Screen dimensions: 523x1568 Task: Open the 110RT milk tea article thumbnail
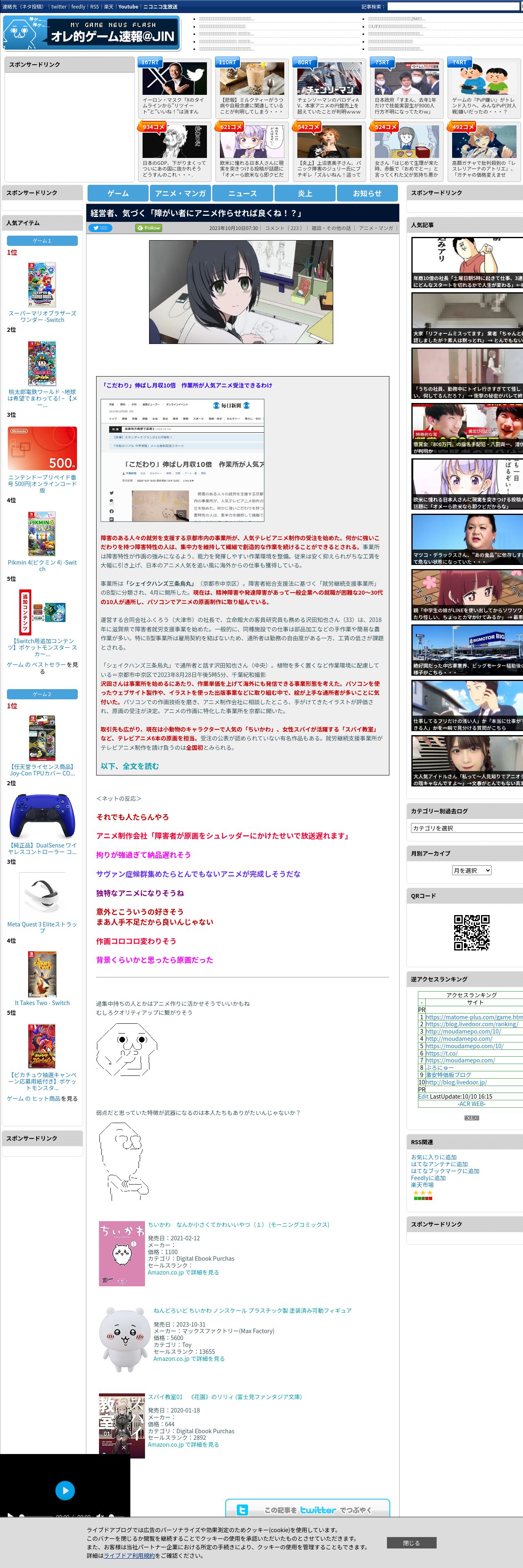tap(252, 79)
